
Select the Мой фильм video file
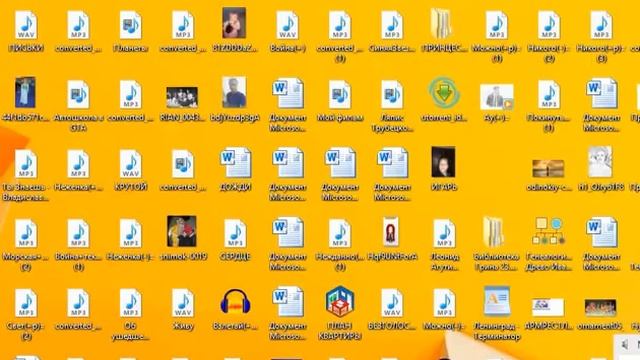click(x=340, y=95)
